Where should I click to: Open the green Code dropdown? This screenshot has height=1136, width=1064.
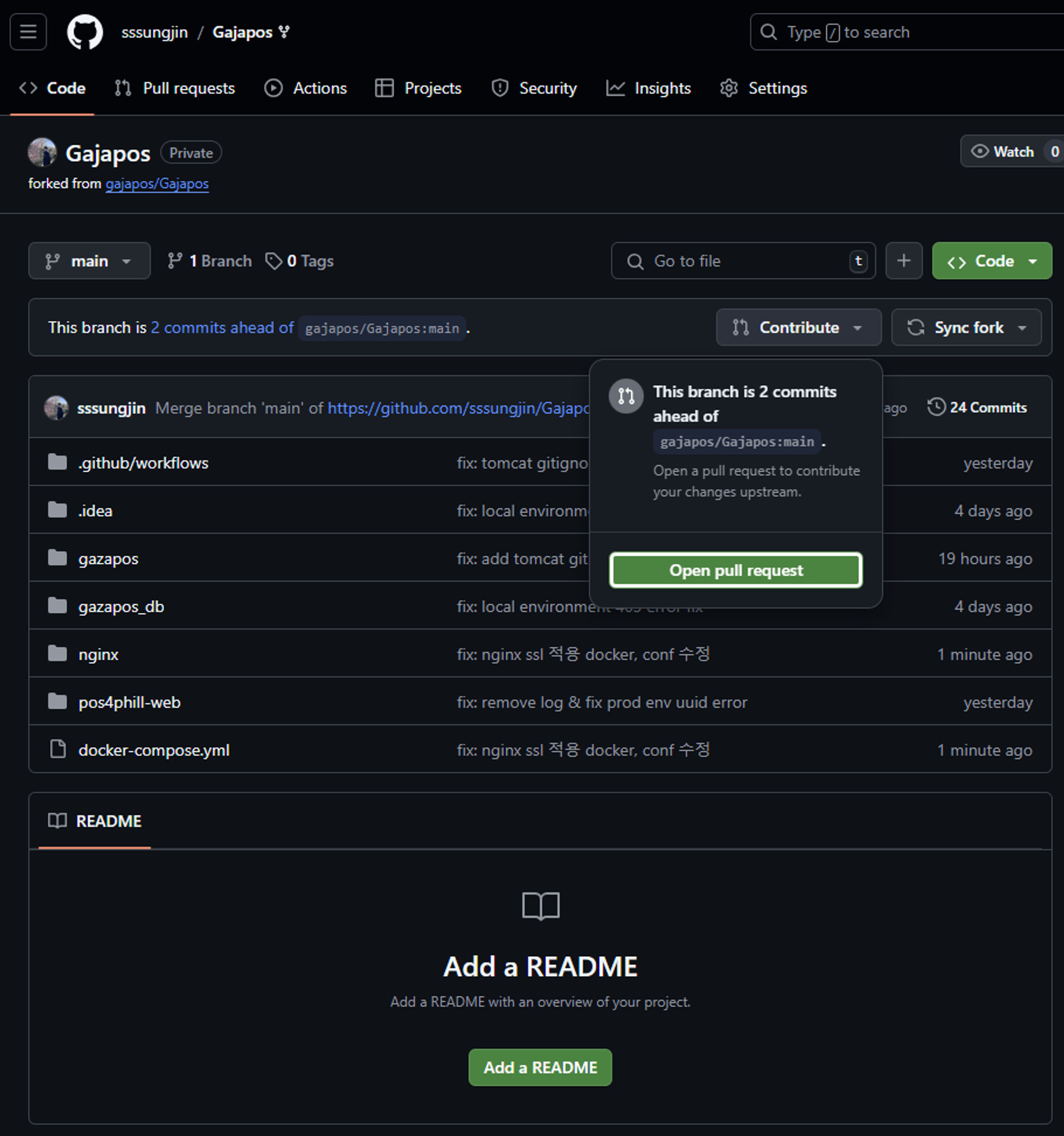(992, 261)
